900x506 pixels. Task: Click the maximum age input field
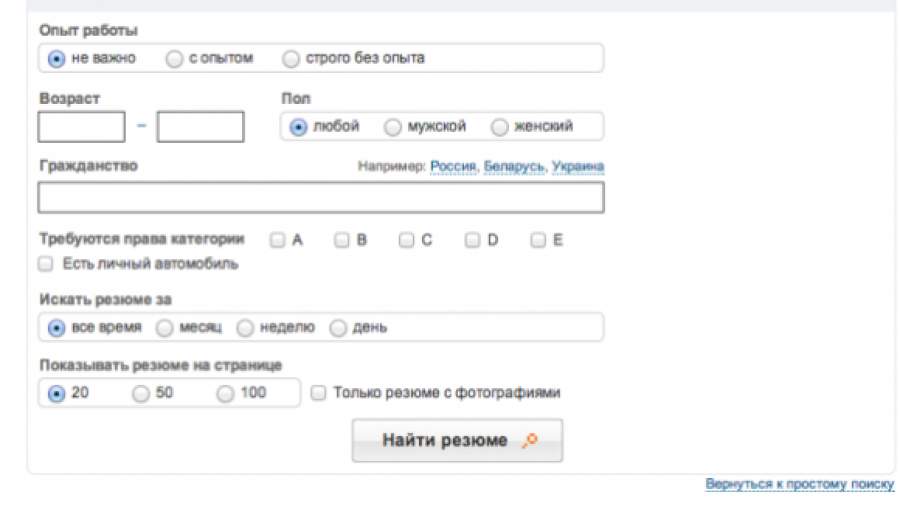pyautogui.click(x=200, y=127)
